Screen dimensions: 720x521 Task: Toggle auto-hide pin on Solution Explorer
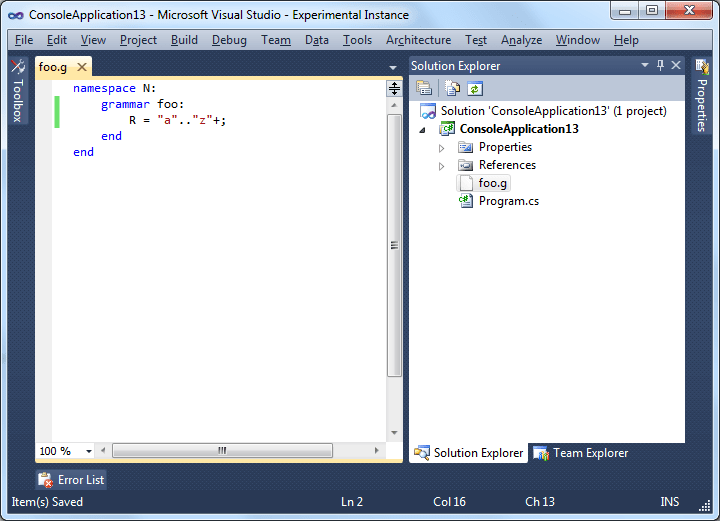point(660,65)
